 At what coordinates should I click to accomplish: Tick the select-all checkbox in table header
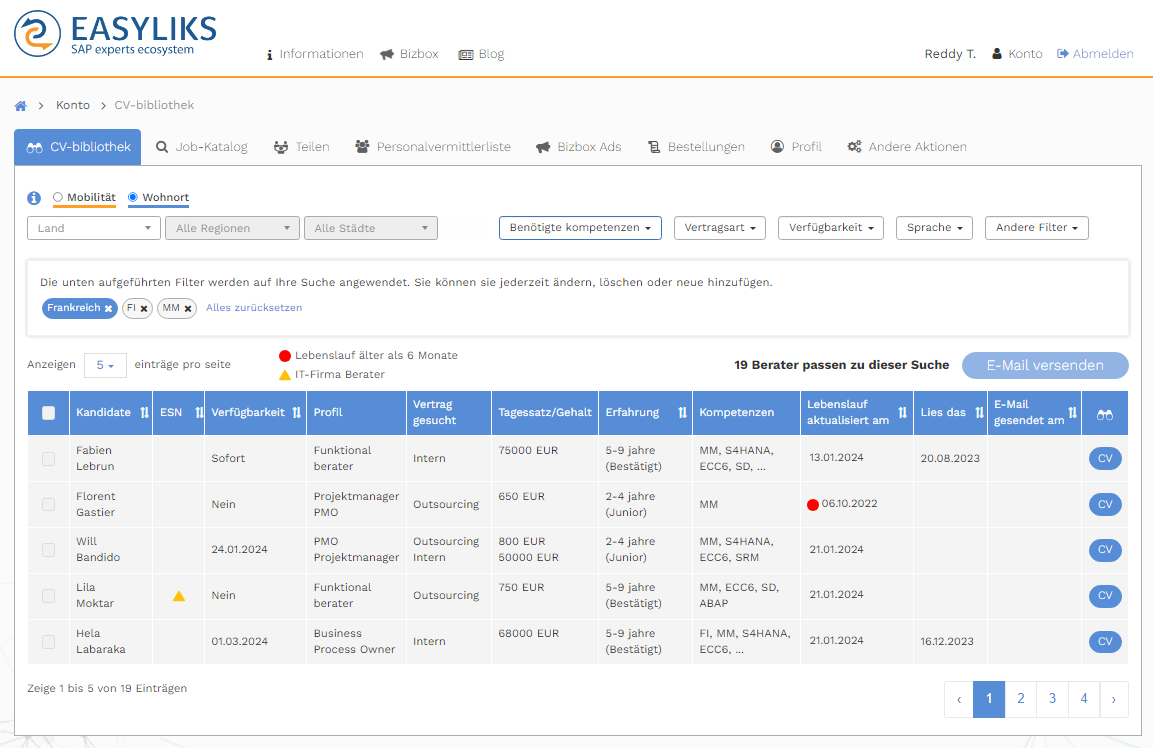coord(49,413)
